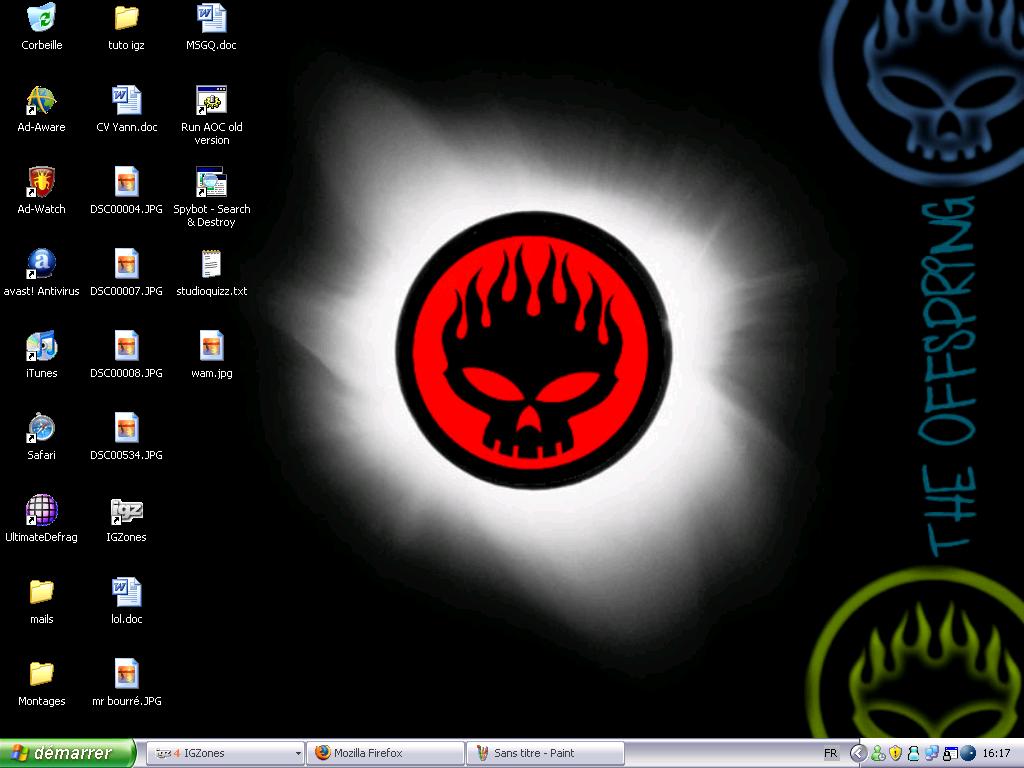Select the iTunes shortcut icon
The width and height of the screenshot is (1024, 768).
click(41, 354)
